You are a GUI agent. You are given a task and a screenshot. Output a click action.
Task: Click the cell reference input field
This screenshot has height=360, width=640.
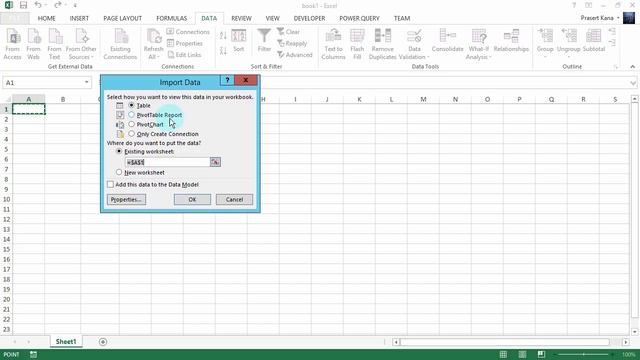pos(167,162)
